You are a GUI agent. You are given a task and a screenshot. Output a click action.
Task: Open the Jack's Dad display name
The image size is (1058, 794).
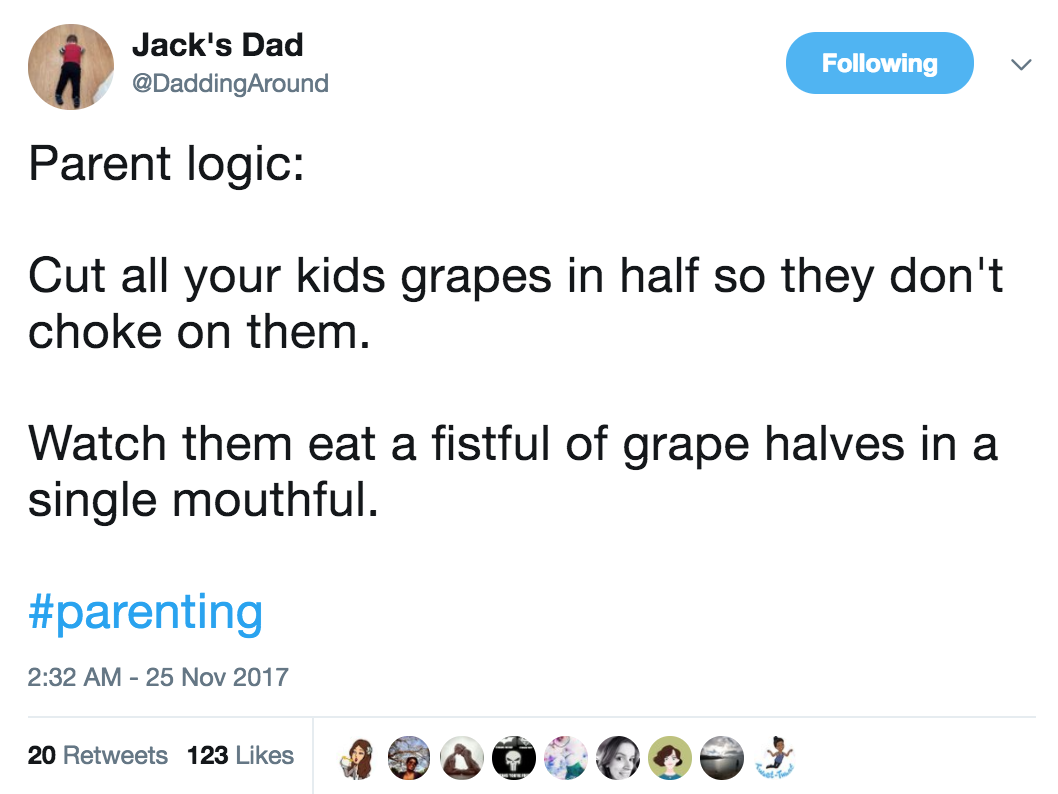(217, 46)
